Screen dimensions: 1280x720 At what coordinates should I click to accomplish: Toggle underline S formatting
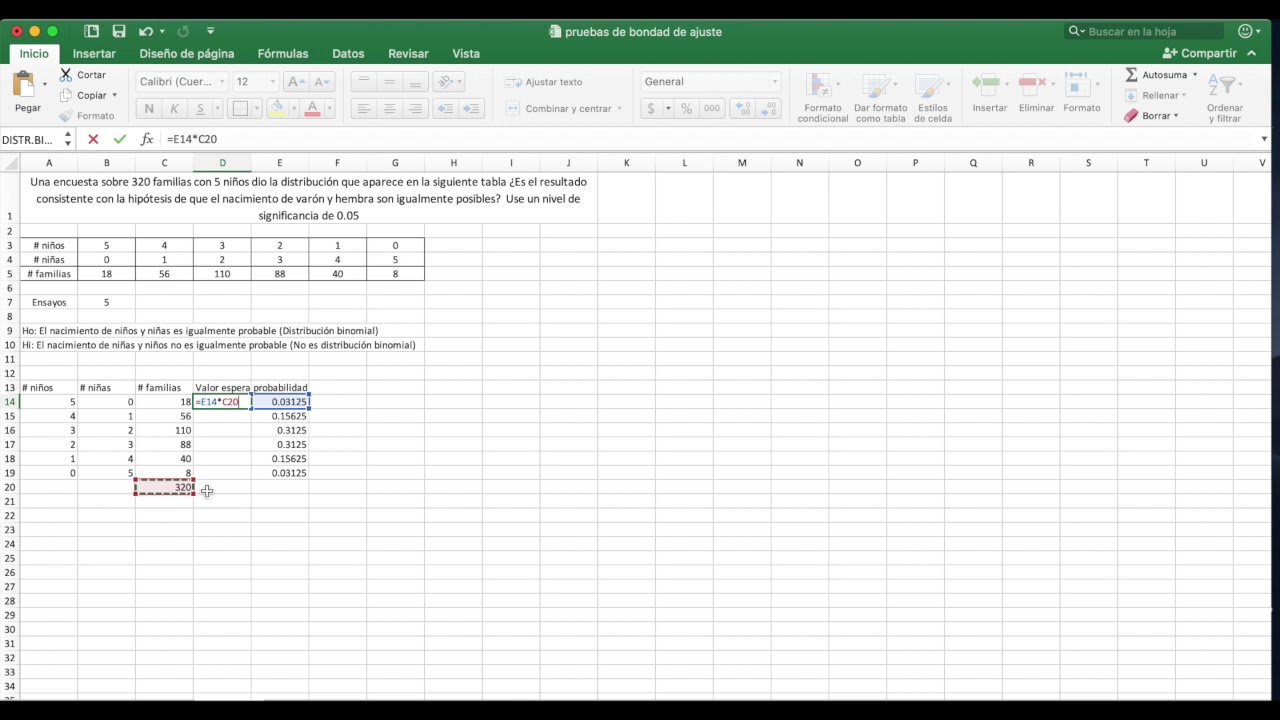click(200, 108)
